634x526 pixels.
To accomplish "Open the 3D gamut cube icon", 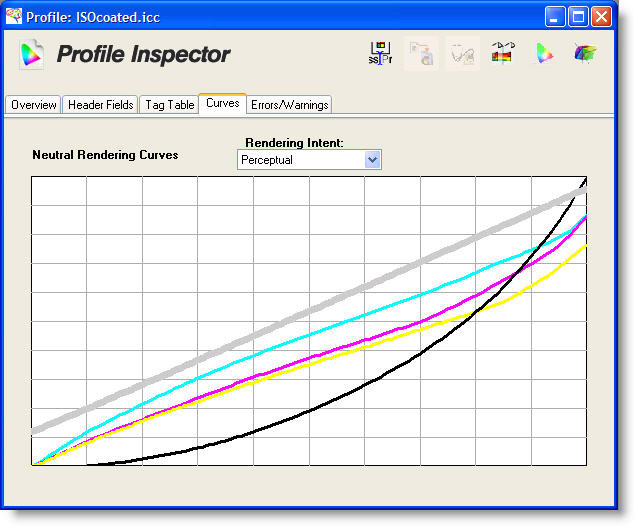I will point(585,55).
